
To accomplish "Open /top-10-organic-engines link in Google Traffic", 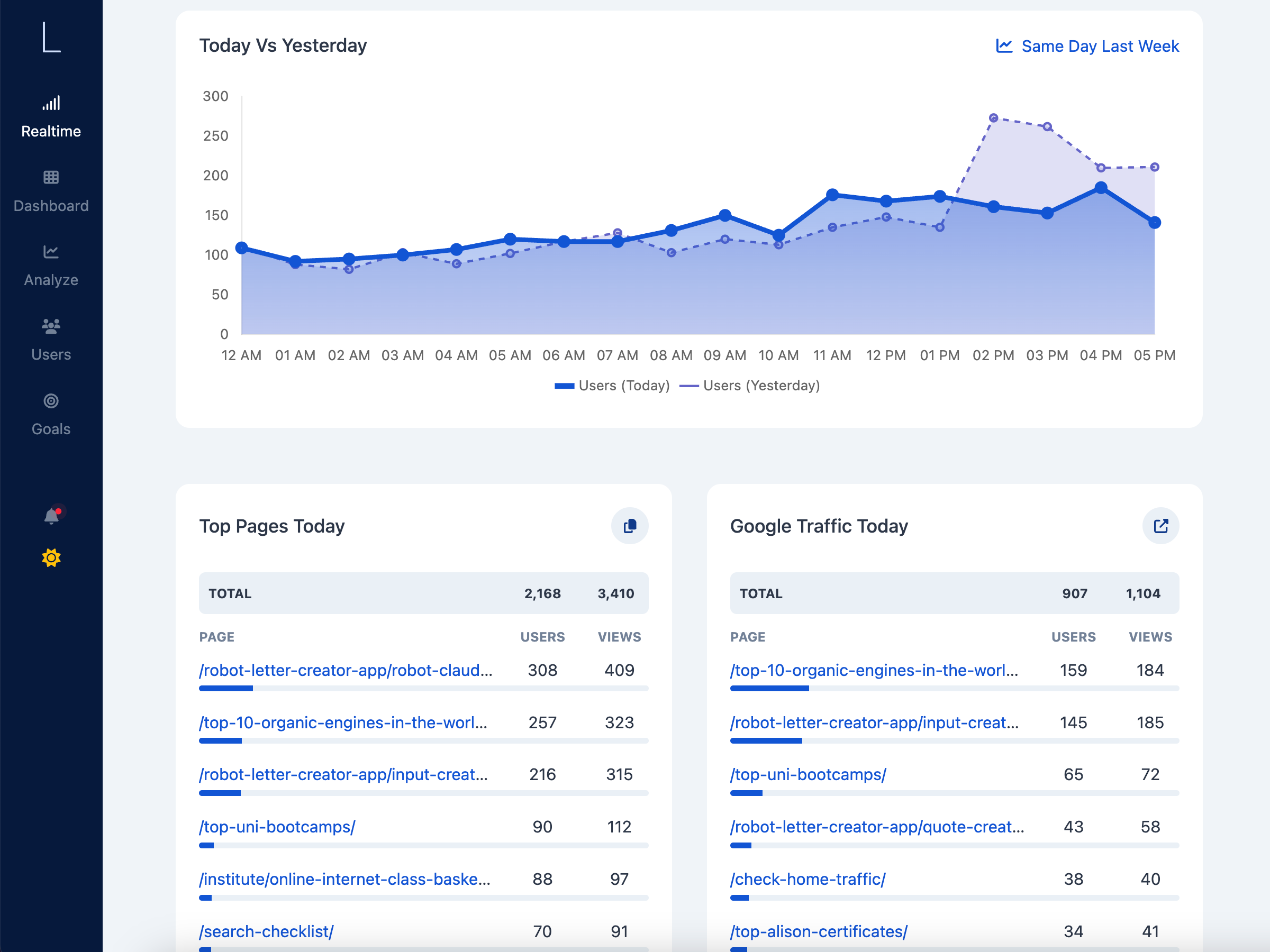I will point(874,670).
